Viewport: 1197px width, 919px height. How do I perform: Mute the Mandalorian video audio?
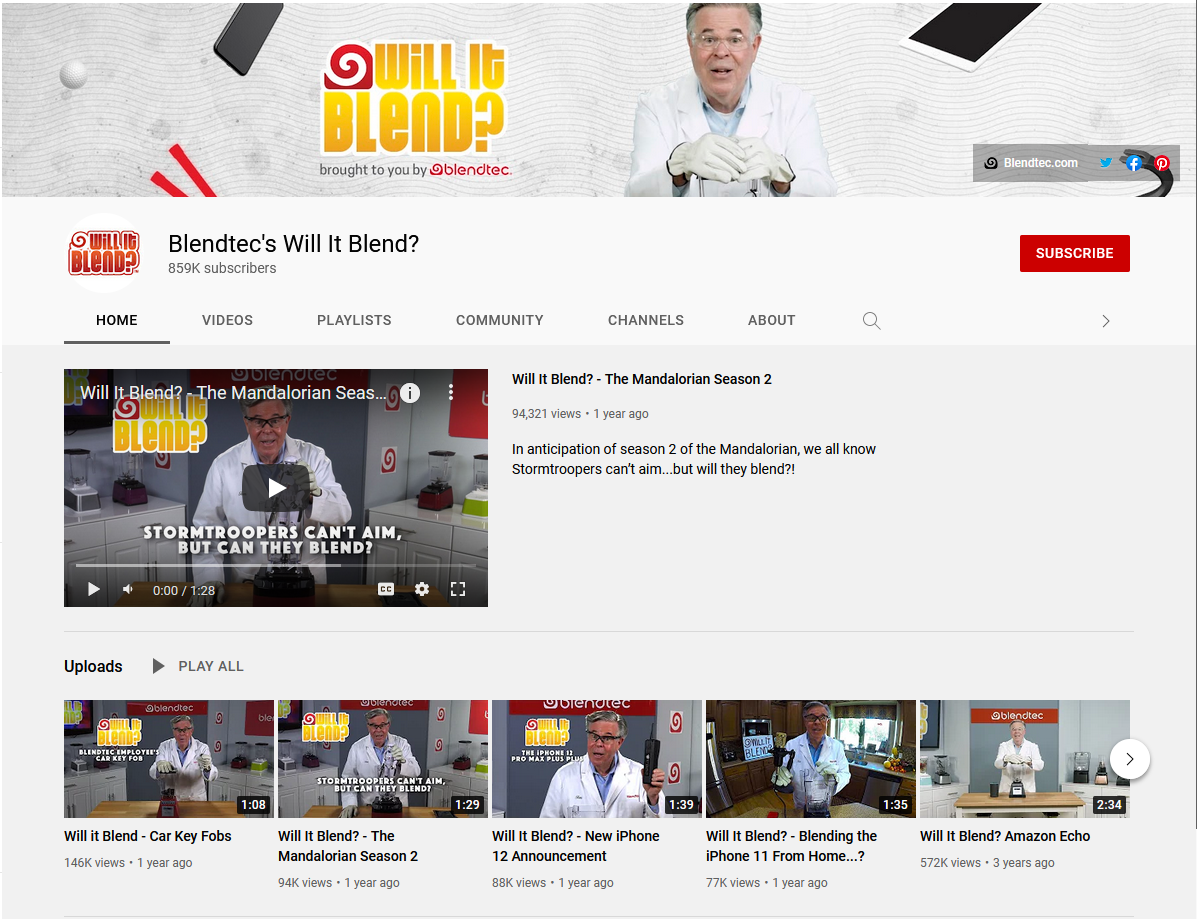(x=127, y=589)
